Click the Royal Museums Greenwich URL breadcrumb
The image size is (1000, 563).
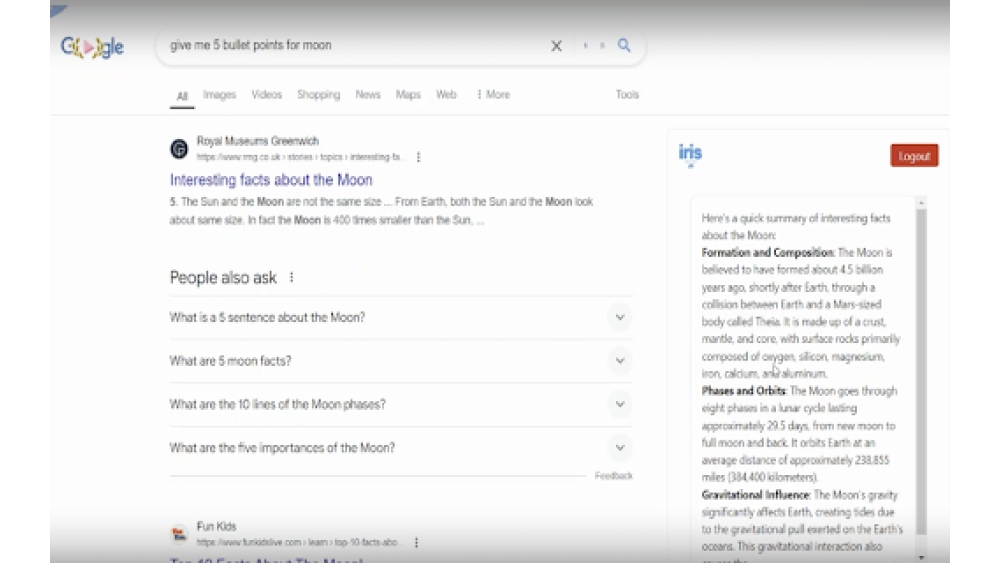pos(300,157)
